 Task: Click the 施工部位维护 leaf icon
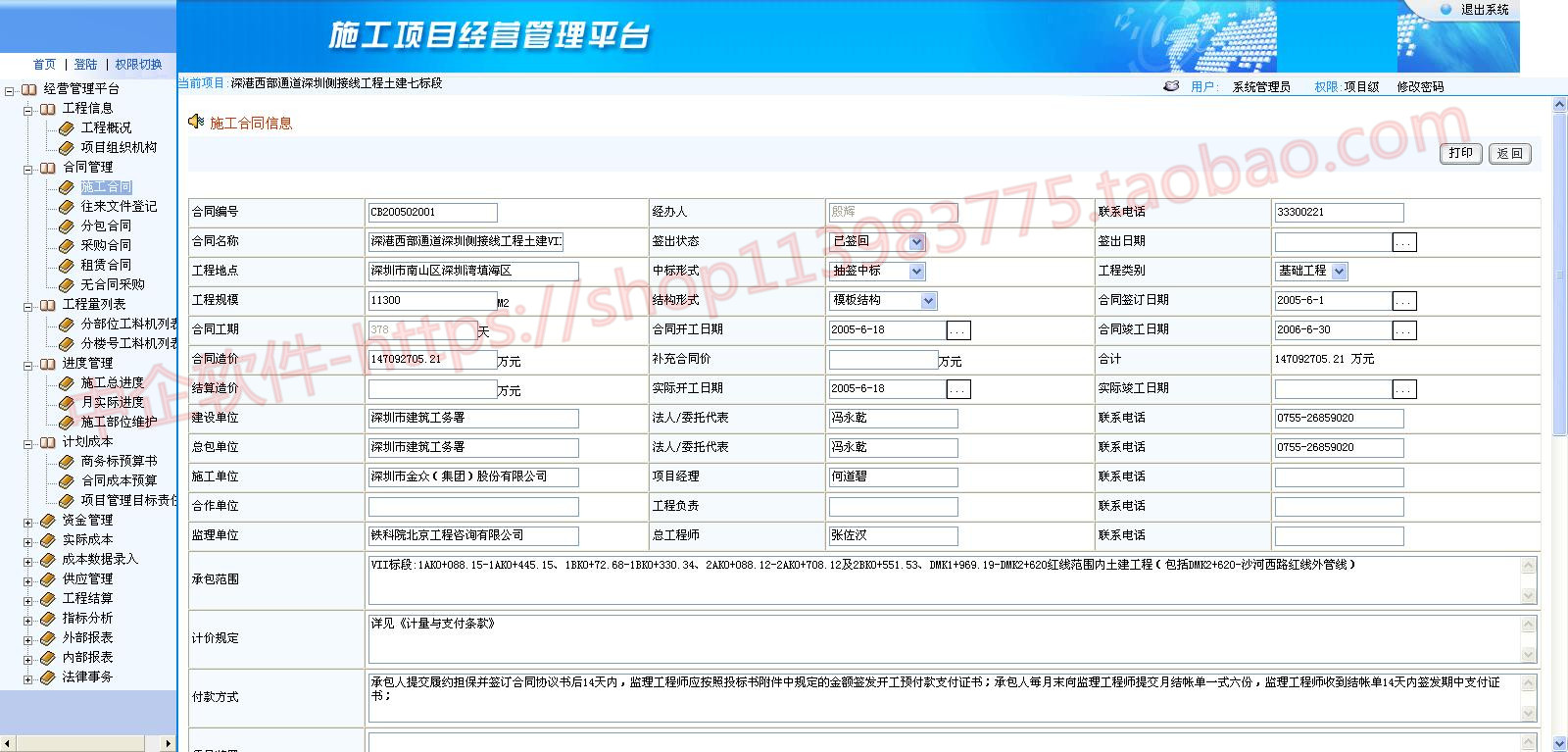[67, 423]
